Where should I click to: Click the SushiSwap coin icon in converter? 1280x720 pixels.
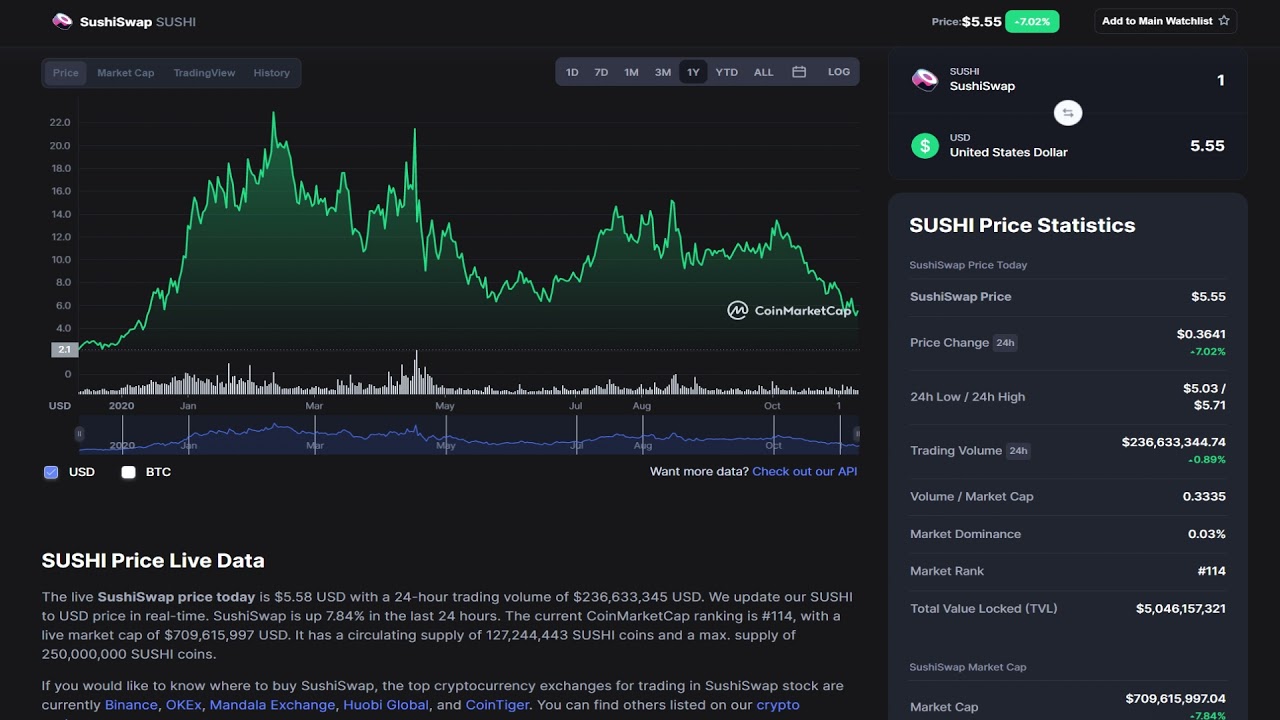tap(925, 79)
